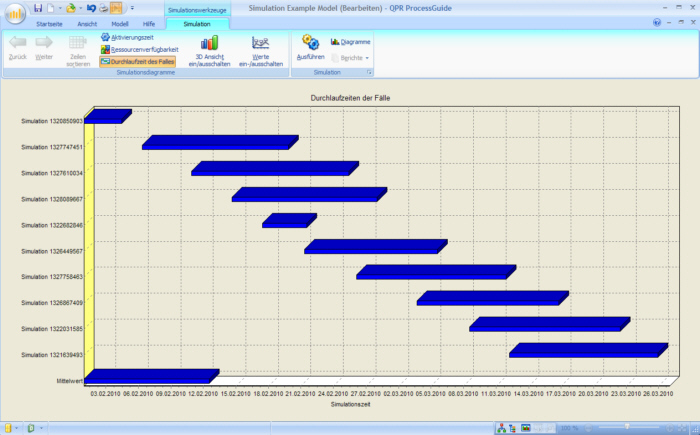Viewport: 700px width, 435px height.
Task: Open the QPR application orb menu
Action: pos(15,14)
